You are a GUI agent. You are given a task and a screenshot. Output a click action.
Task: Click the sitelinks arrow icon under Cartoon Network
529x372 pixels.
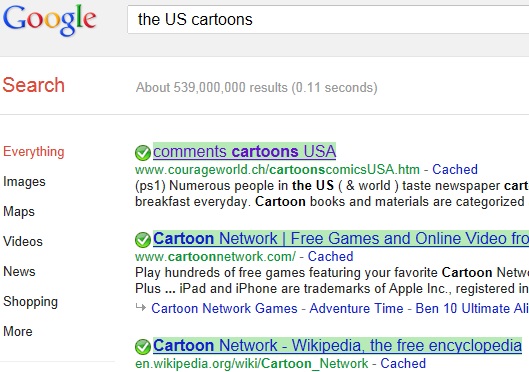(141, 307)
